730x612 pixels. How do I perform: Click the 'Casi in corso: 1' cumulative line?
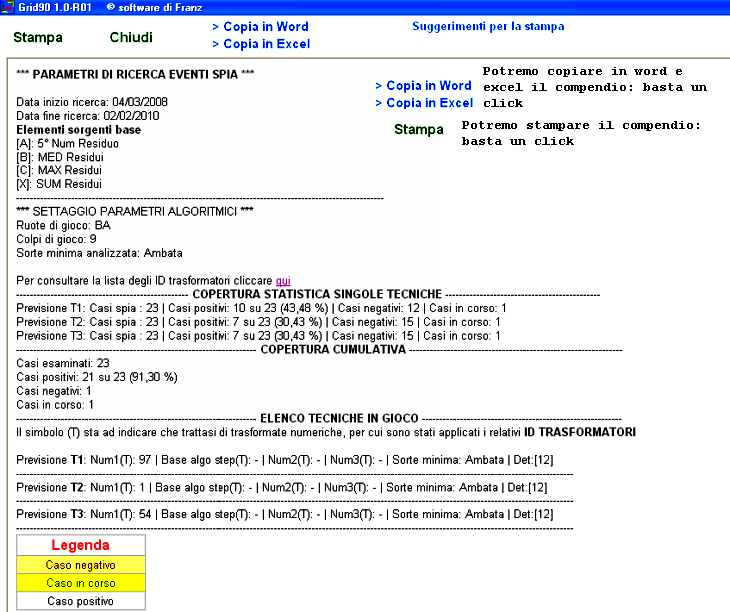(x=55, y=405)
